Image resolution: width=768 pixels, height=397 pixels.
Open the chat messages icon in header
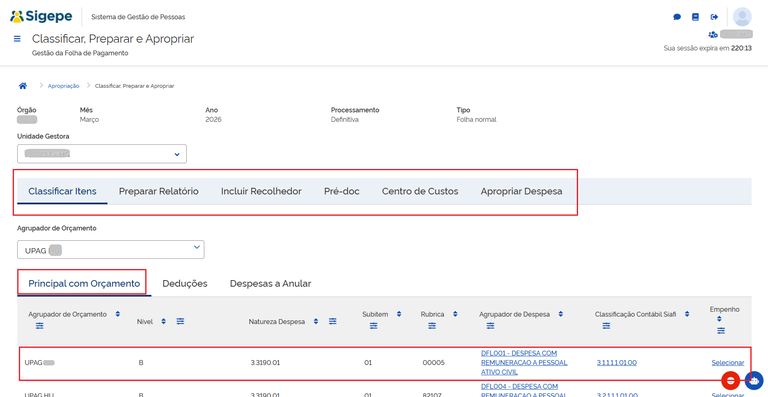(677, 17)
